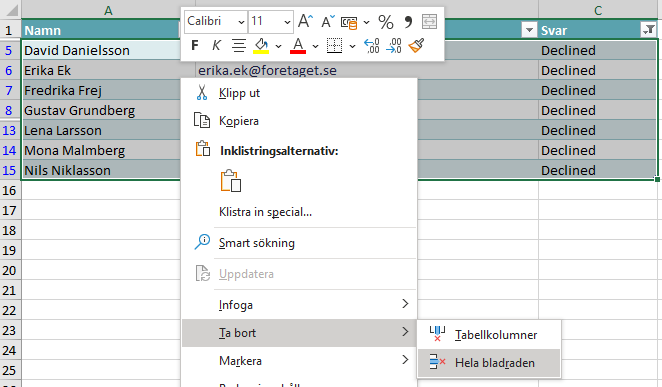Click the format painter brush icon
Image resolution: width=662 pixels, height=387 pixels.
[x=416, y=45]
